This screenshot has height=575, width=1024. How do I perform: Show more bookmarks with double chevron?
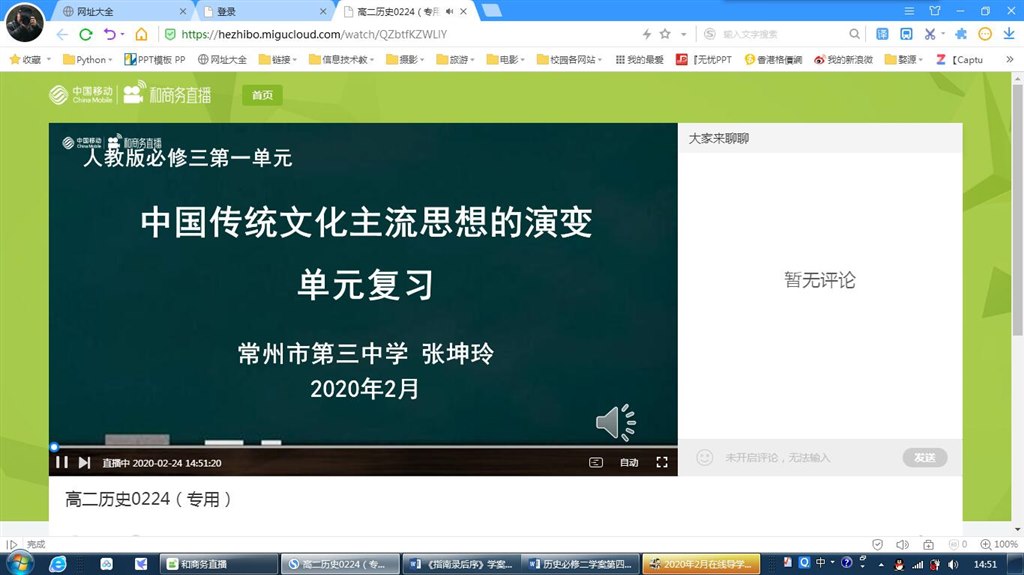(x=1010, y=59)
